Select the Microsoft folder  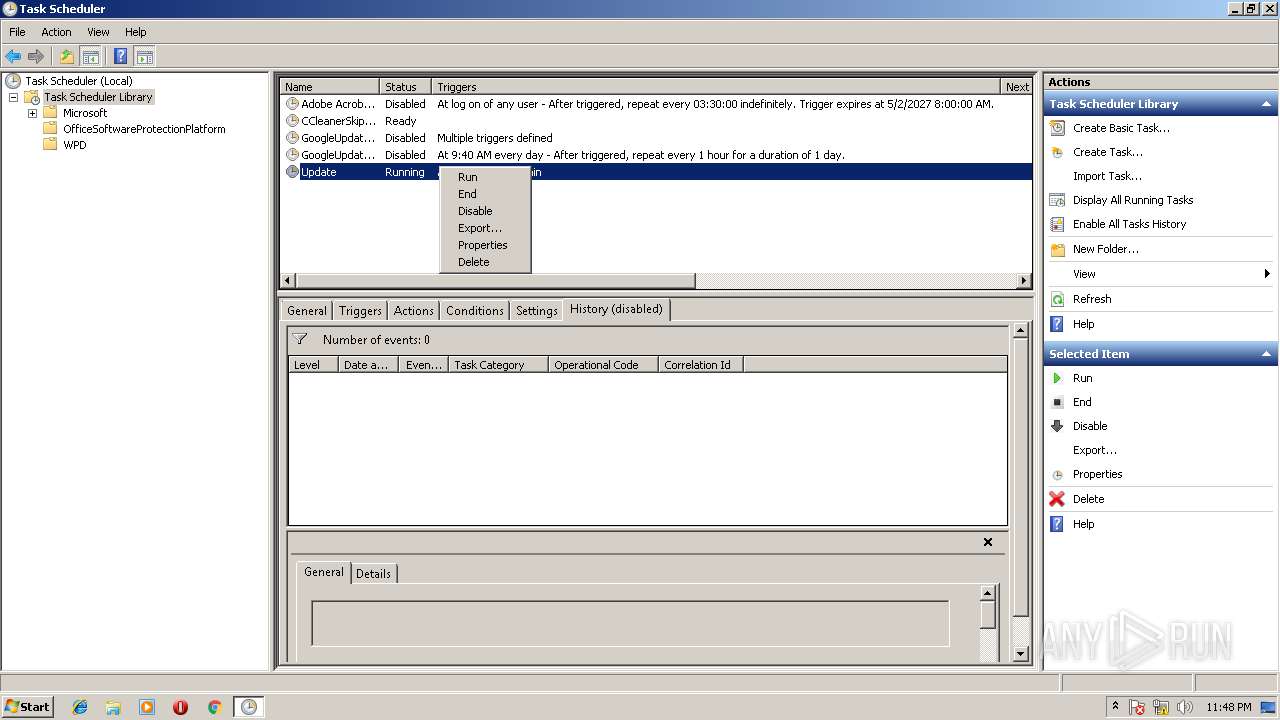tap(85, 113)
